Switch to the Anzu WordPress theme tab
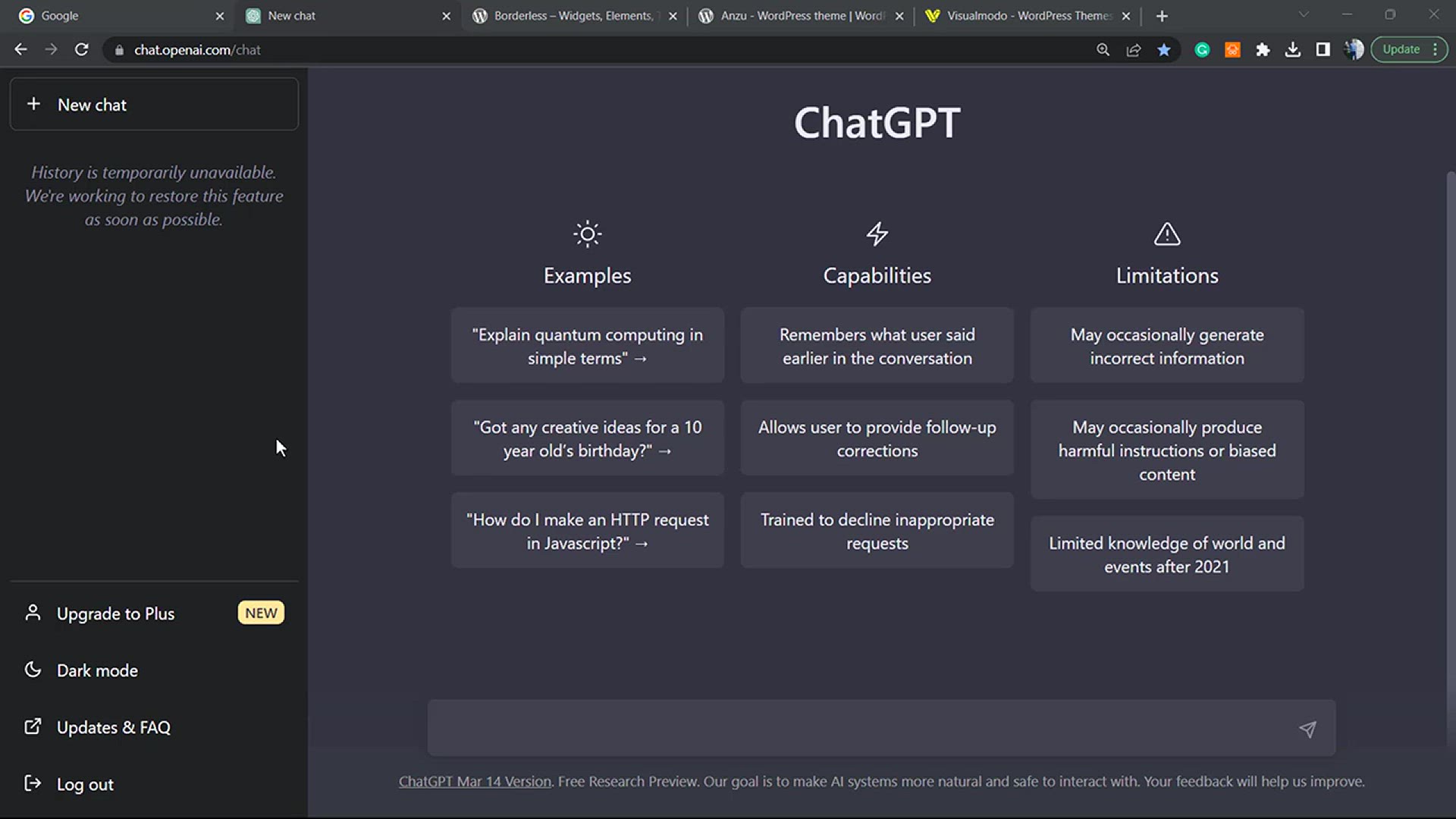1456x819 pixels. click(x=800, y=16)
